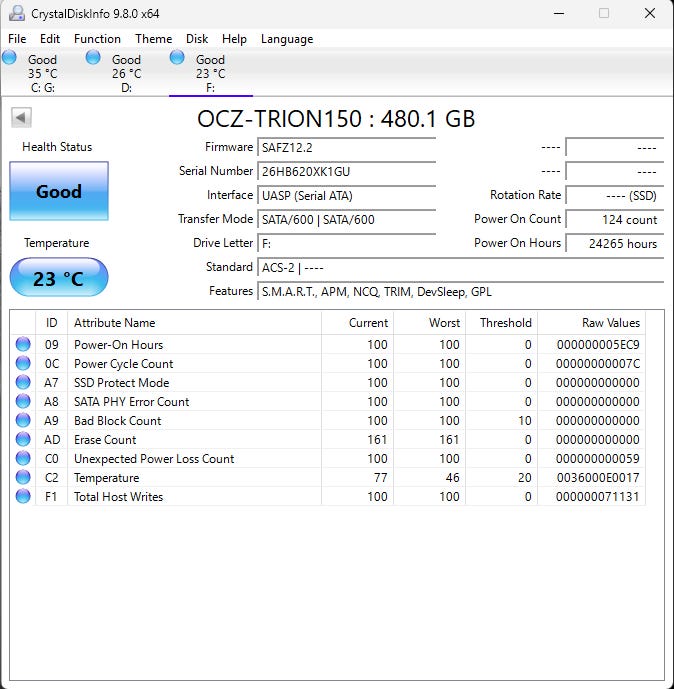Select the D: disk status orb
Screen dimensions: 674x689
tap(93, 58)
